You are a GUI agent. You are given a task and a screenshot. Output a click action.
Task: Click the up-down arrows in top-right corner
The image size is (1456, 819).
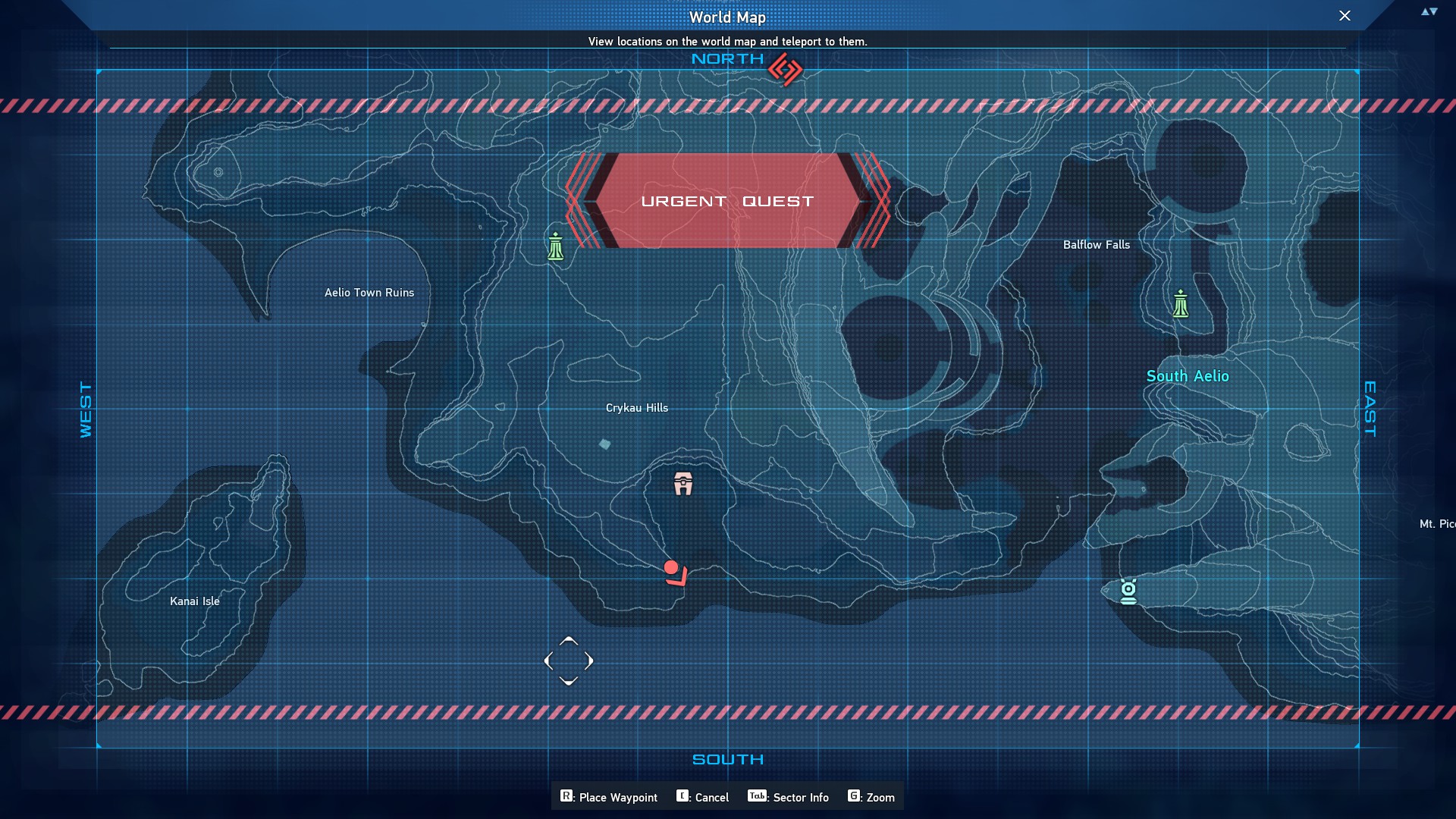pos(1429,11)
